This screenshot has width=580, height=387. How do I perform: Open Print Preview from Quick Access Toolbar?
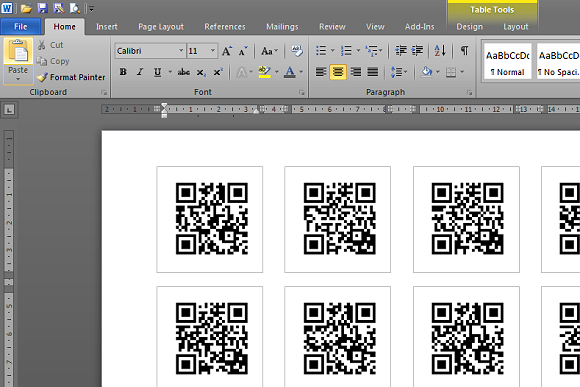pyautogui.click(x=75, y=8)
